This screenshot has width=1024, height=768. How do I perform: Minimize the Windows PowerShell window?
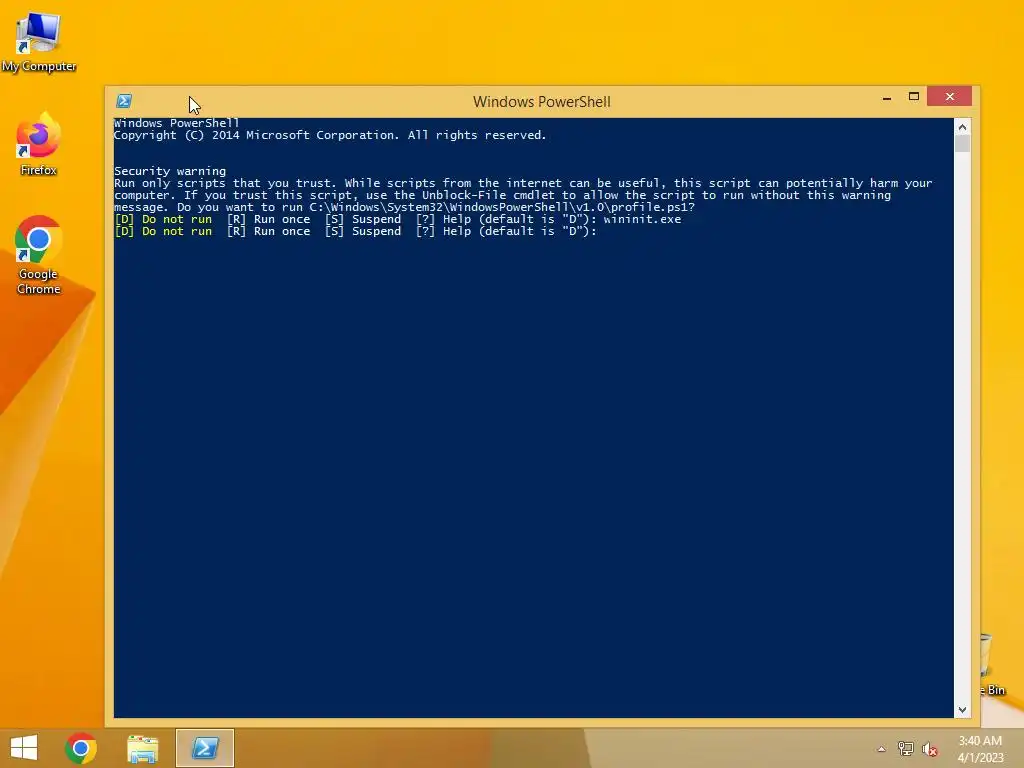point(887,98)
